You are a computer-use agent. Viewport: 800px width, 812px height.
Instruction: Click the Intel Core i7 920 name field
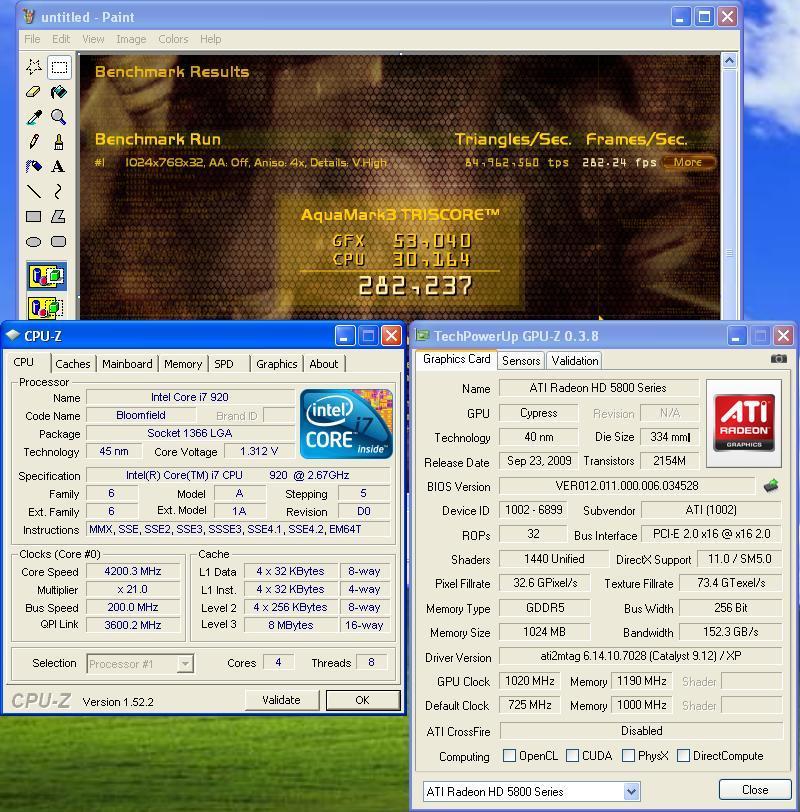pyautogui.click(x=190, y=397)
